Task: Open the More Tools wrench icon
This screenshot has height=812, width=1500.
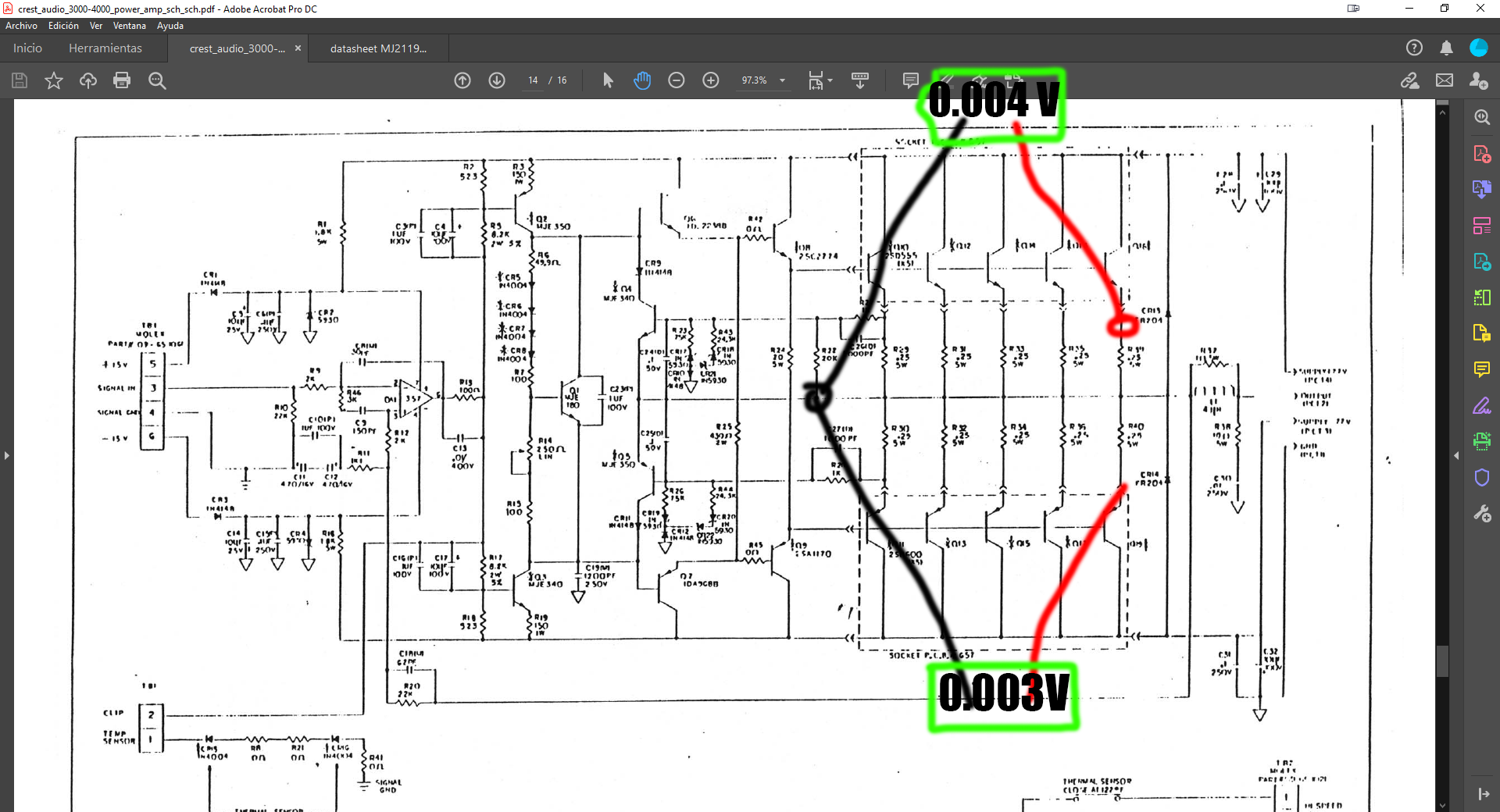Action: point(1482,514)
